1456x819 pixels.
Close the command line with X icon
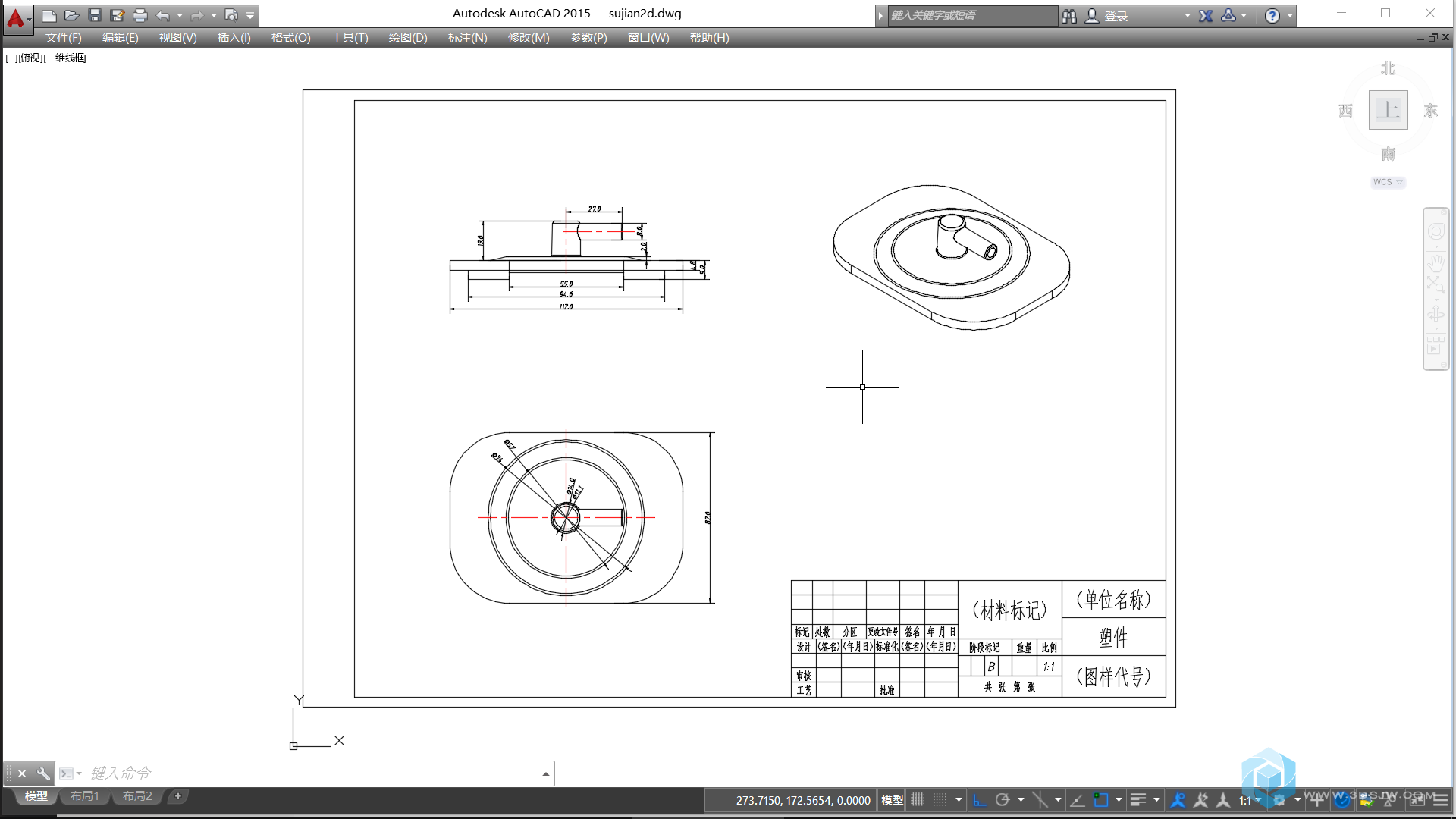(x=22, y=773)
